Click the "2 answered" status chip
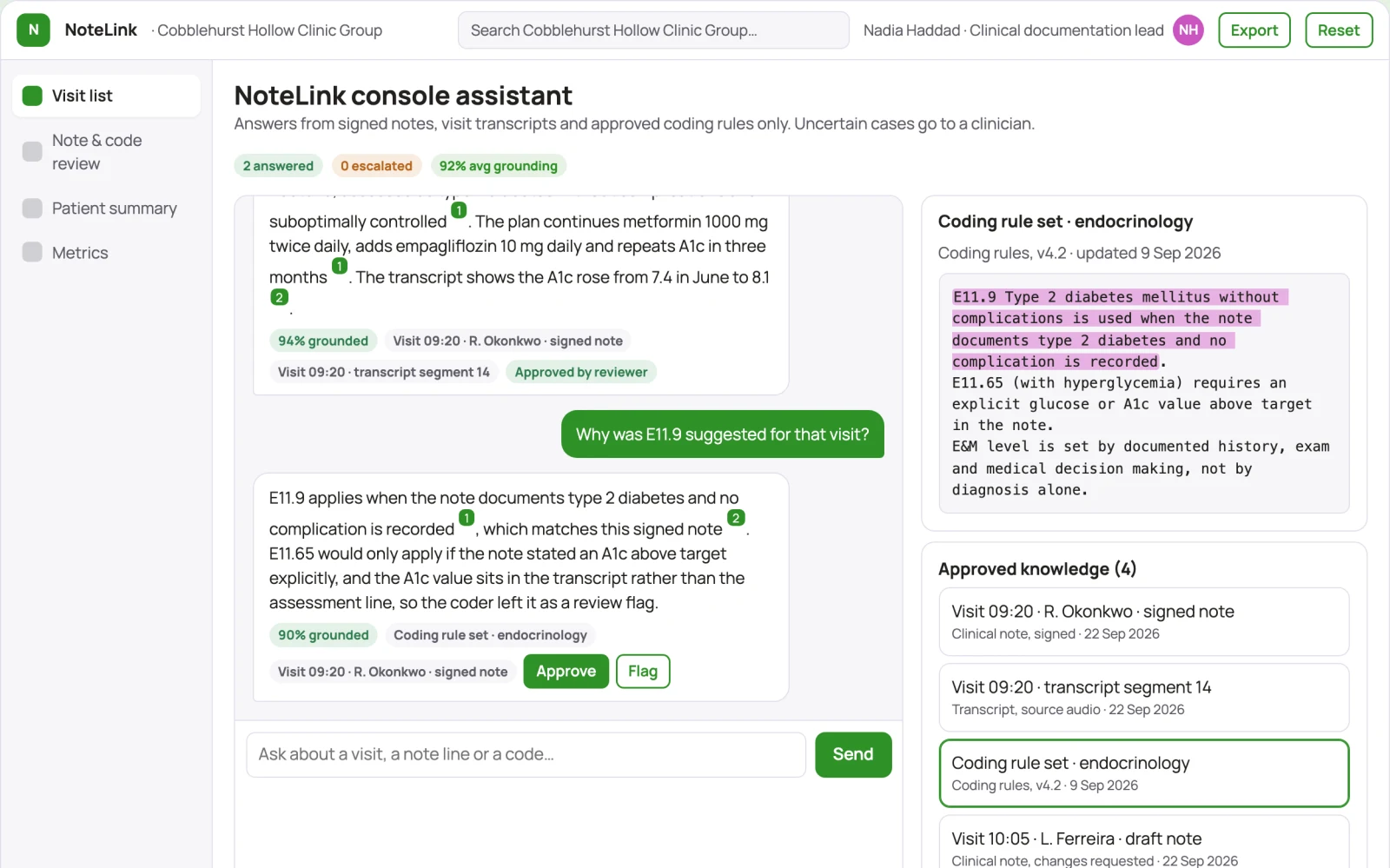 pos(278,166)
